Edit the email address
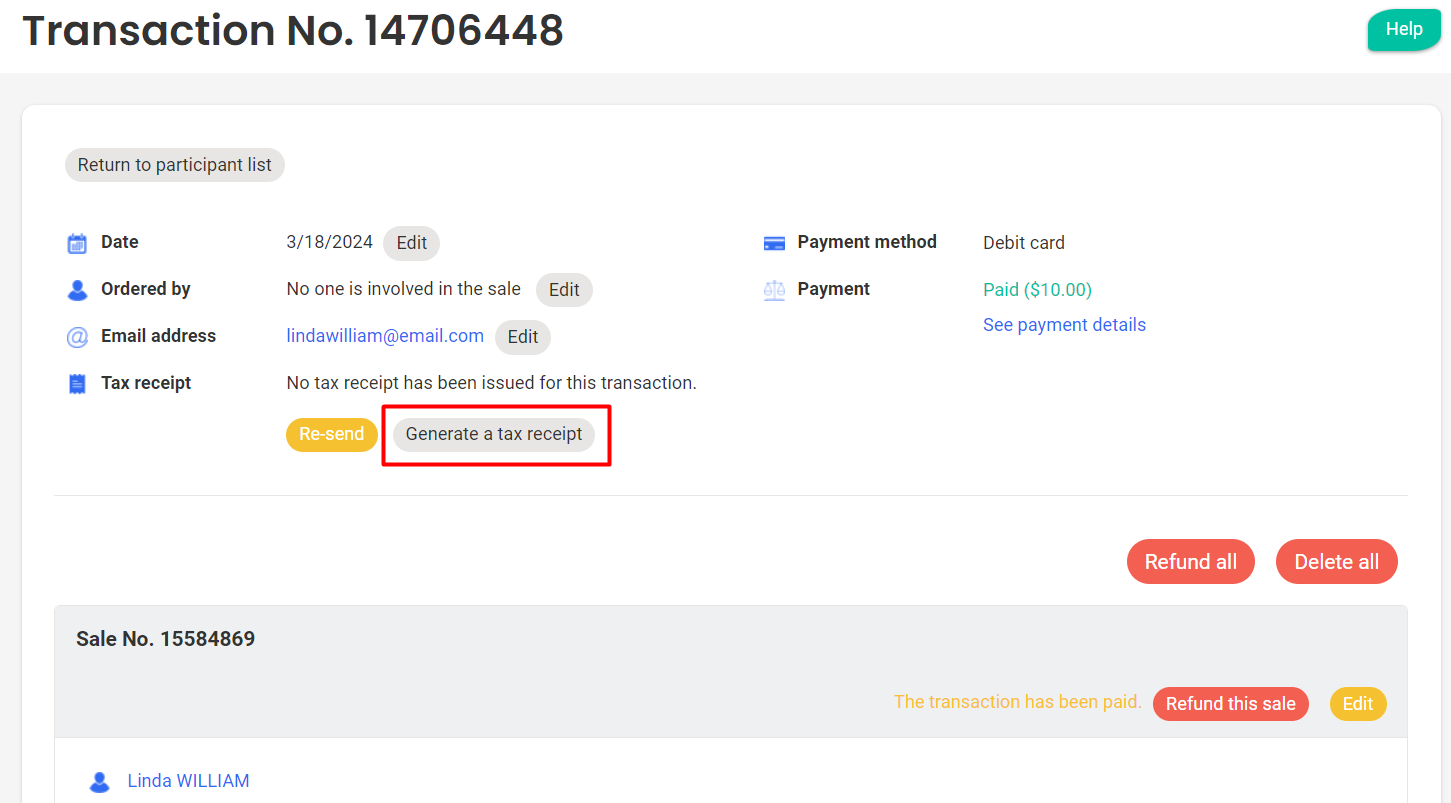Image resolution: width=1451 pixels, height=803 pixels. [x=522, y=337]
